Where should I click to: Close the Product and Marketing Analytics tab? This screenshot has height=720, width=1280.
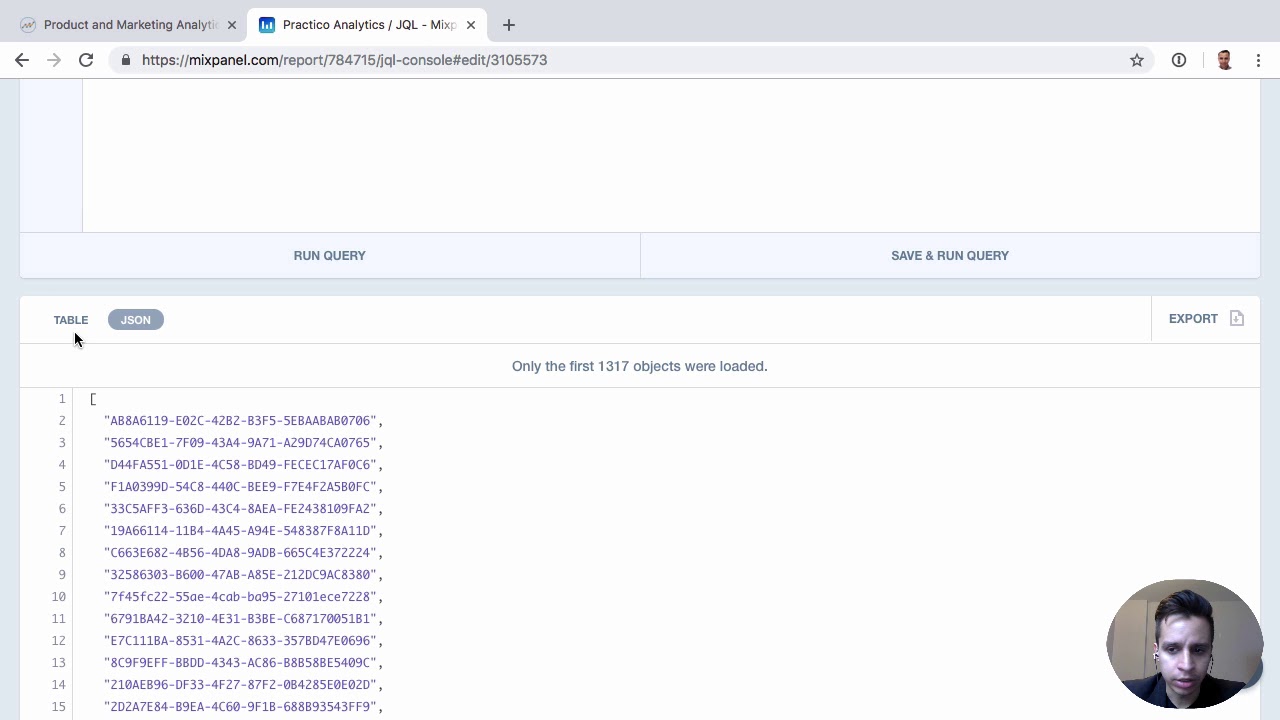(x=232, y=25)
